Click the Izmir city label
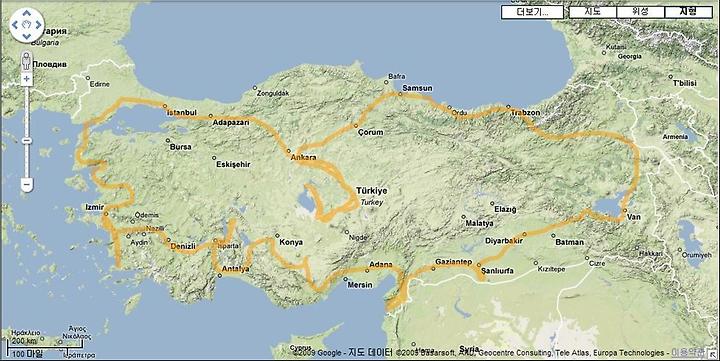The image size is (720, 361). 95,207
